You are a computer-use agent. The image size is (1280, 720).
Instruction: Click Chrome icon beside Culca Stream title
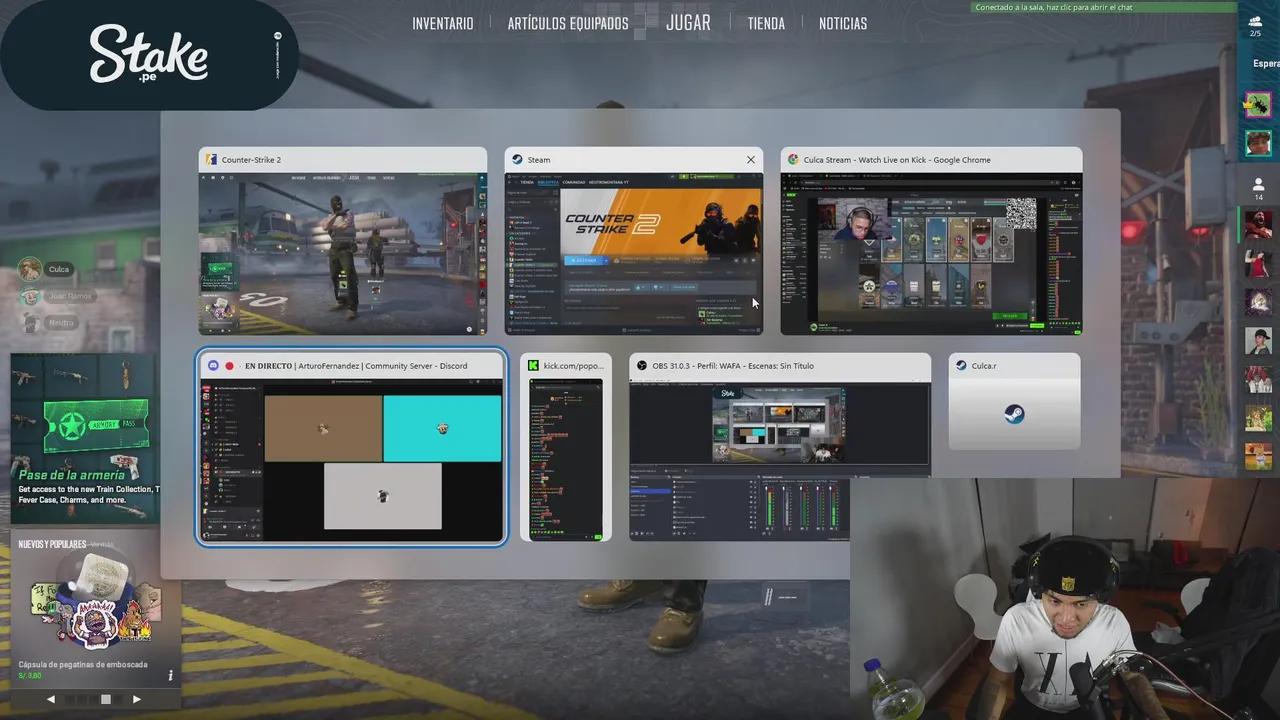click(793, 159)
